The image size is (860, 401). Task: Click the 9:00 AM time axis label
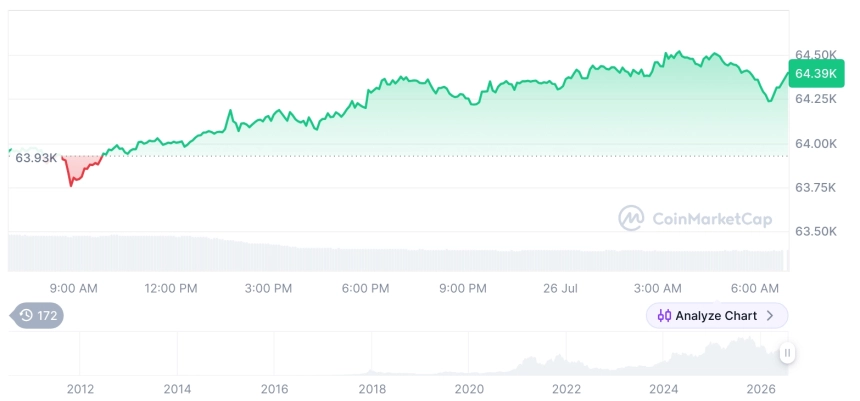click(x=73, y=288)
